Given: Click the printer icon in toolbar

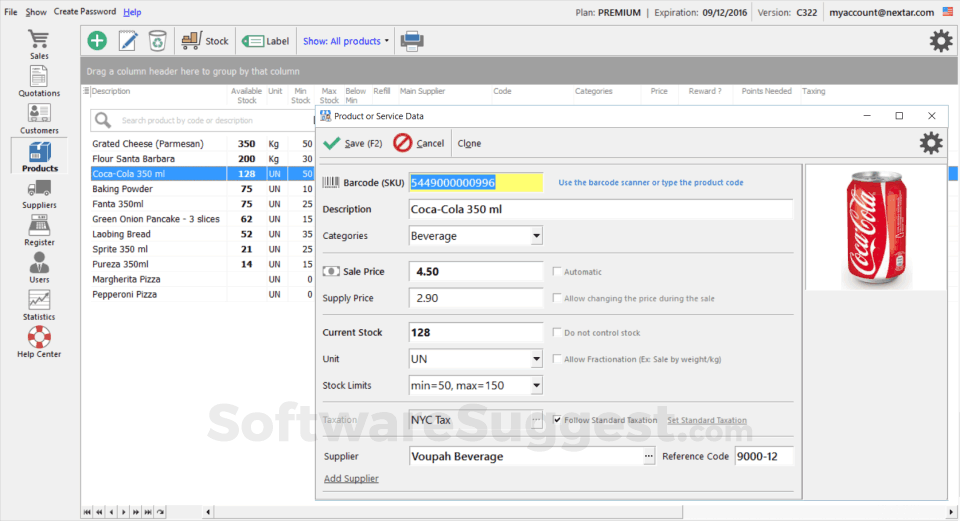Looking at the screenshot, I should [411, 41].
